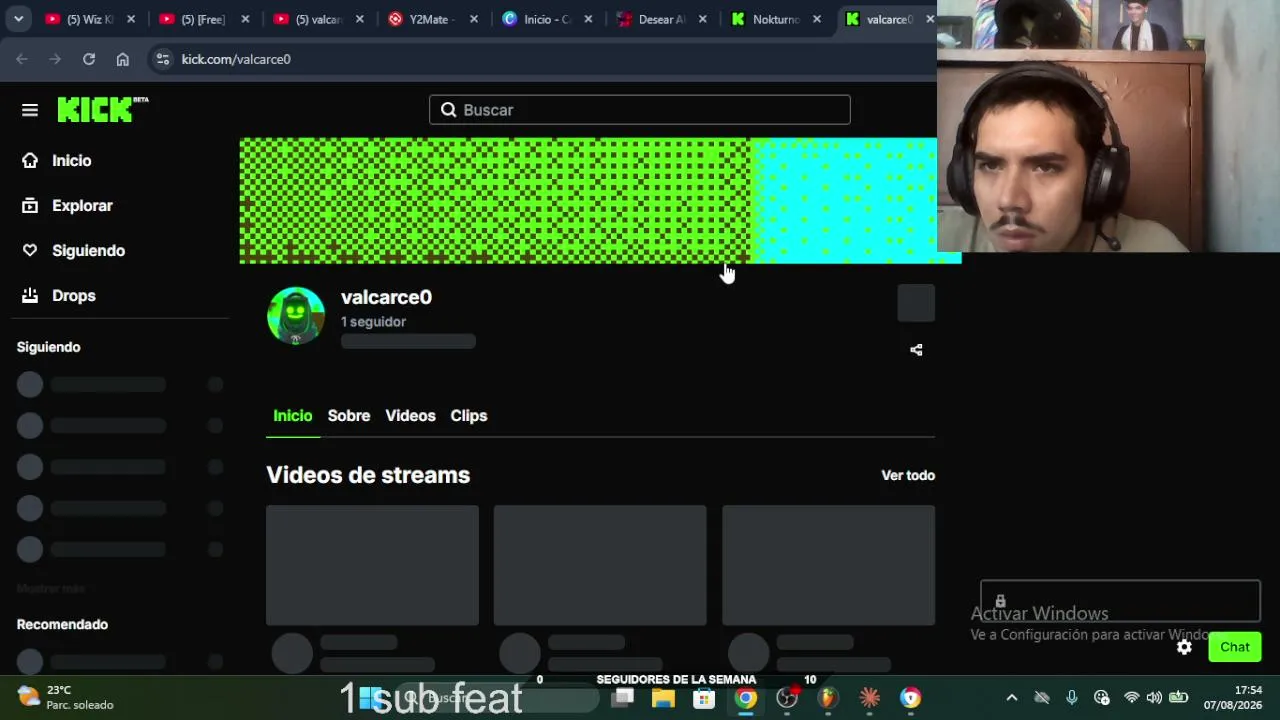Open the red starburst app in taskbar
The width and height of the screenshot is (1280, 720).
pos(869,698)
